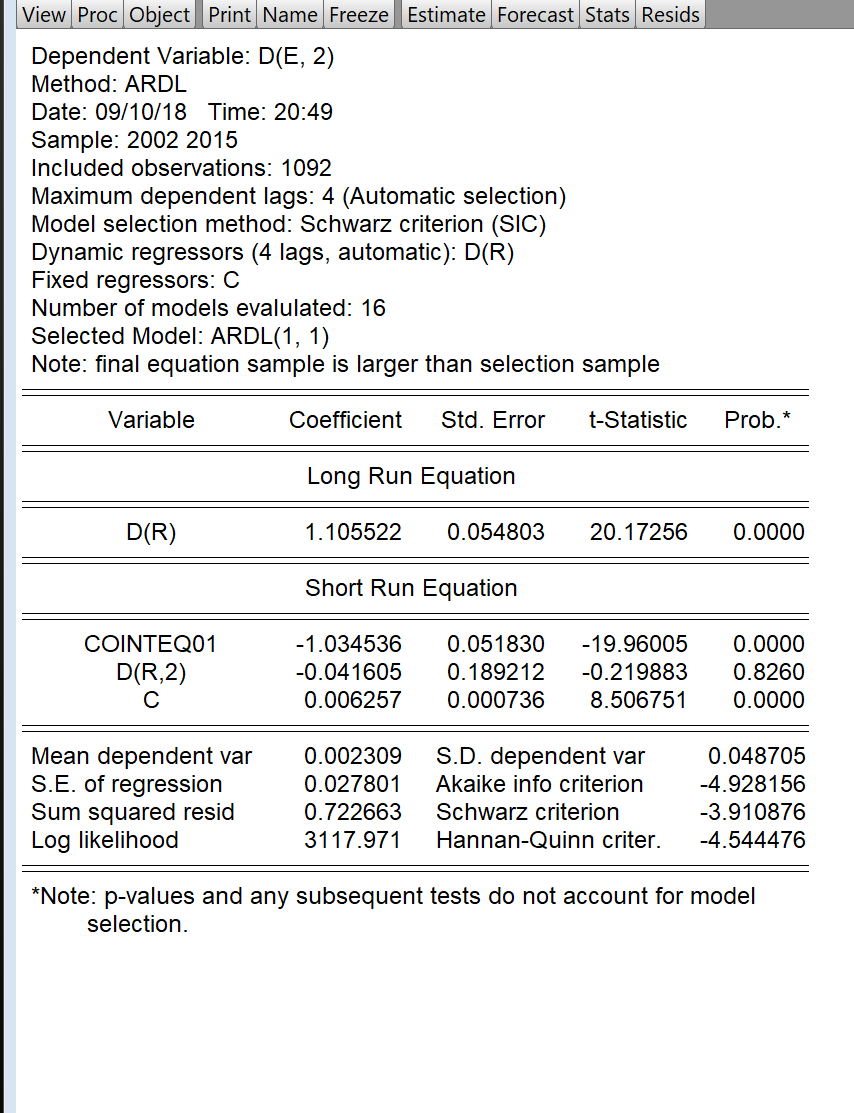Click the COINTEQ01 variable name
Screen dimensions: 854x1113
[x=151, y=644]
